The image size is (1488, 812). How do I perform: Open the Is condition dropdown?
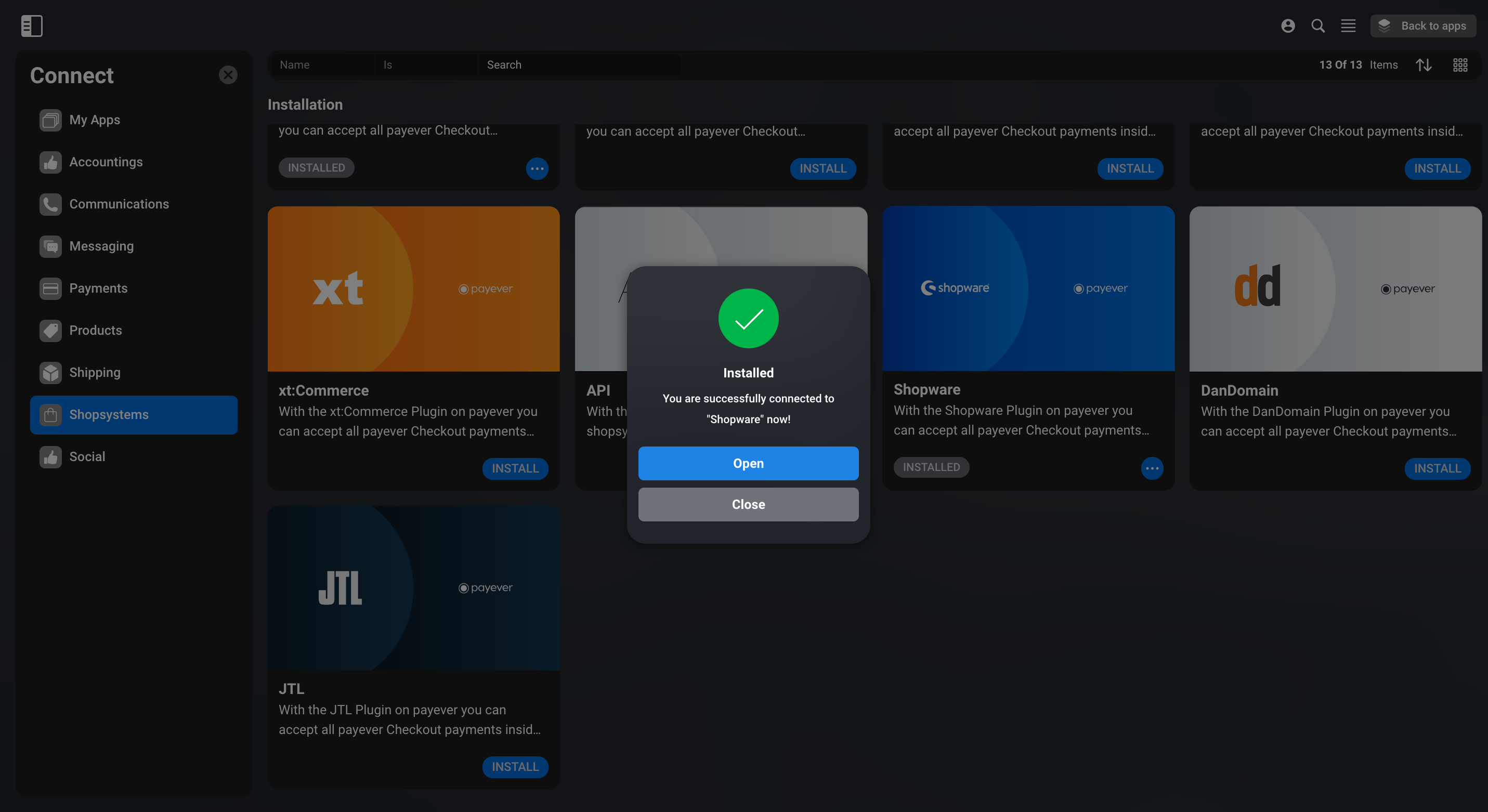pos(426,64)
